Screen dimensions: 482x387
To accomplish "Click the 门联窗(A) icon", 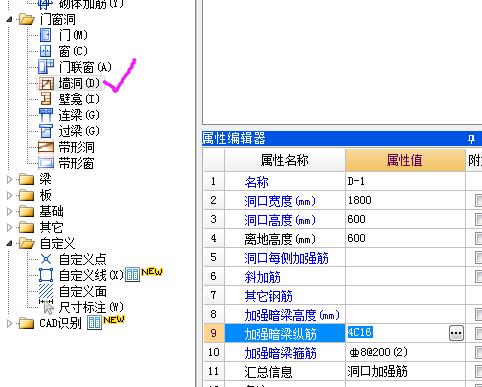I will point(46,67).
